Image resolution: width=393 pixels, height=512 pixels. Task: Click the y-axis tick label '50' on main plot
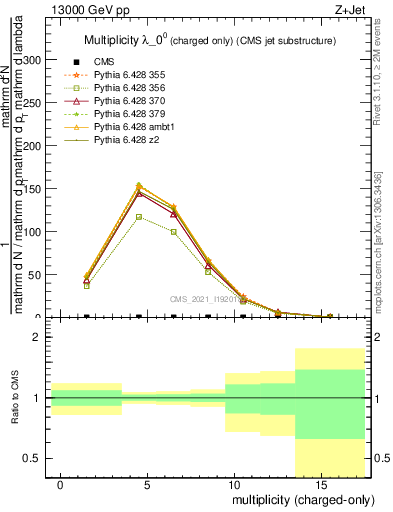(x=34, y=275)
